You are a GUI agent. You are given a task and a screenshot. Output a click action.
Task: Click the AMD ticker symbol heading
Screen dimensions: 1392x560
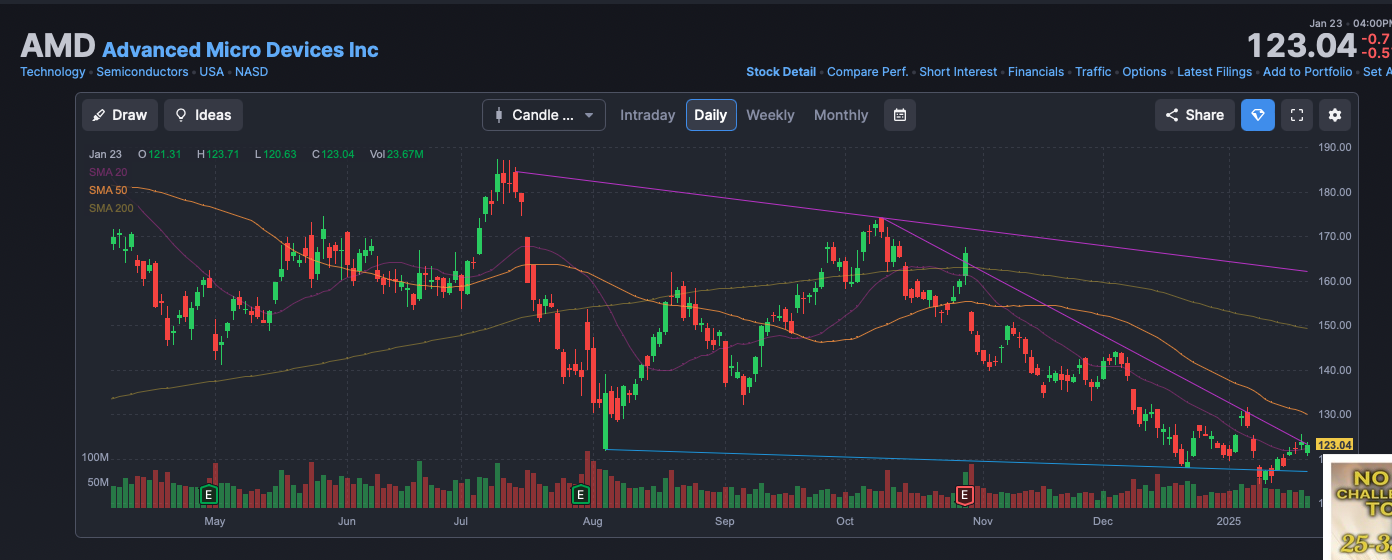(58, 47)
